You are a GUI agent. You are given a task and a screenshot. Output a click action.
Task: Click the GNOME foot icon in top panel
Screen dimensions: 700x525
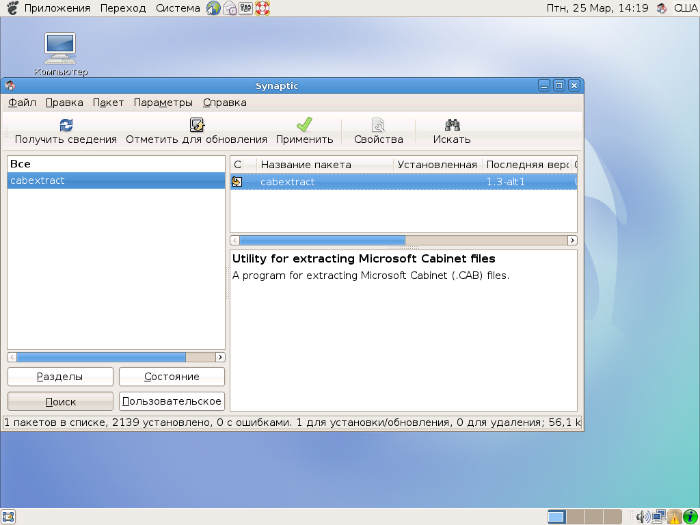12,8
